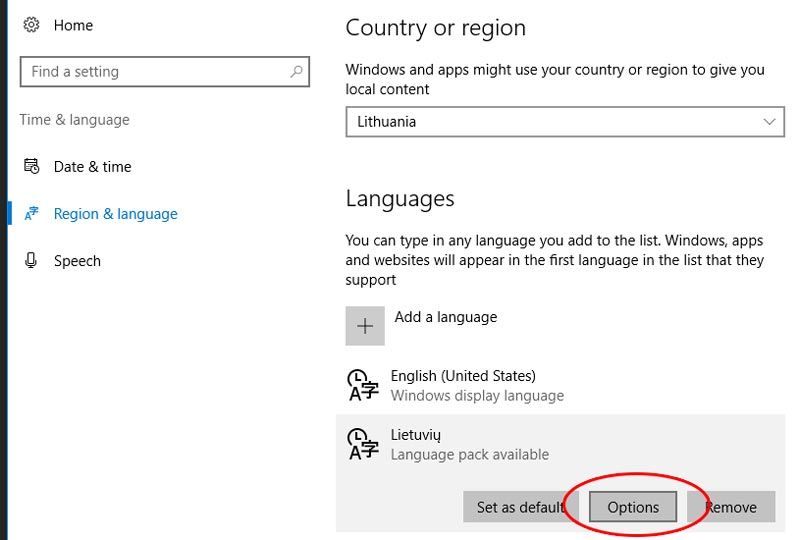This screenshot has height=540, width=800.
Task: Click the plus icon to add a language
Action: click(365, 326)
